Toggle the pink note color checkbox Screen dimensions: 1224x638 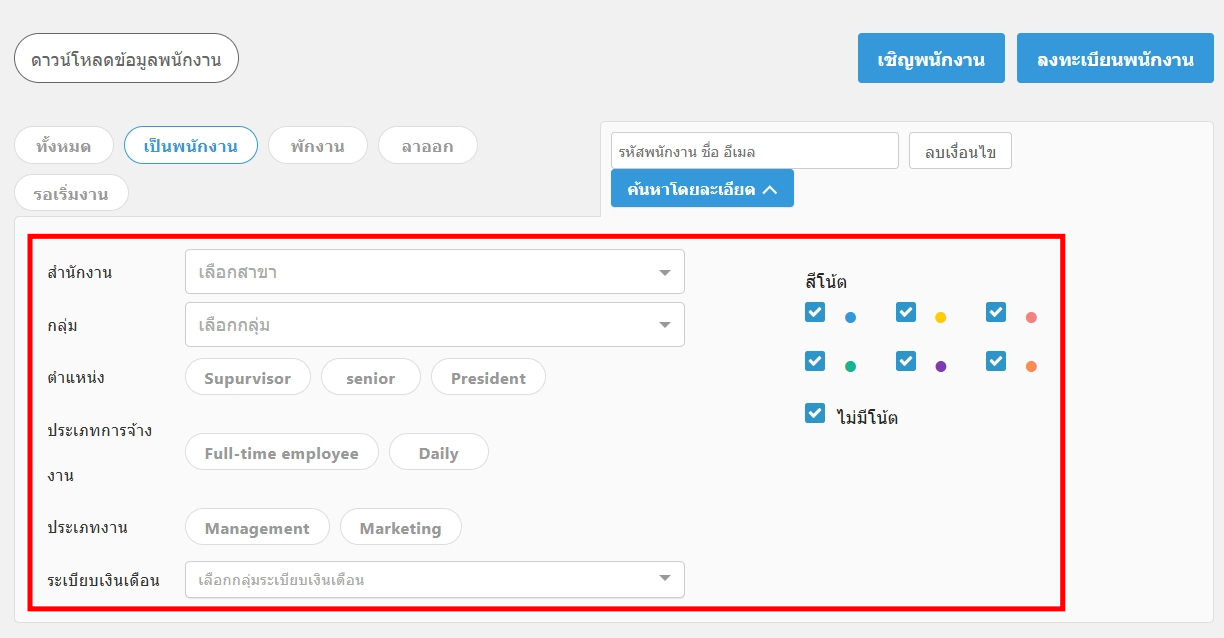[996, 312]
